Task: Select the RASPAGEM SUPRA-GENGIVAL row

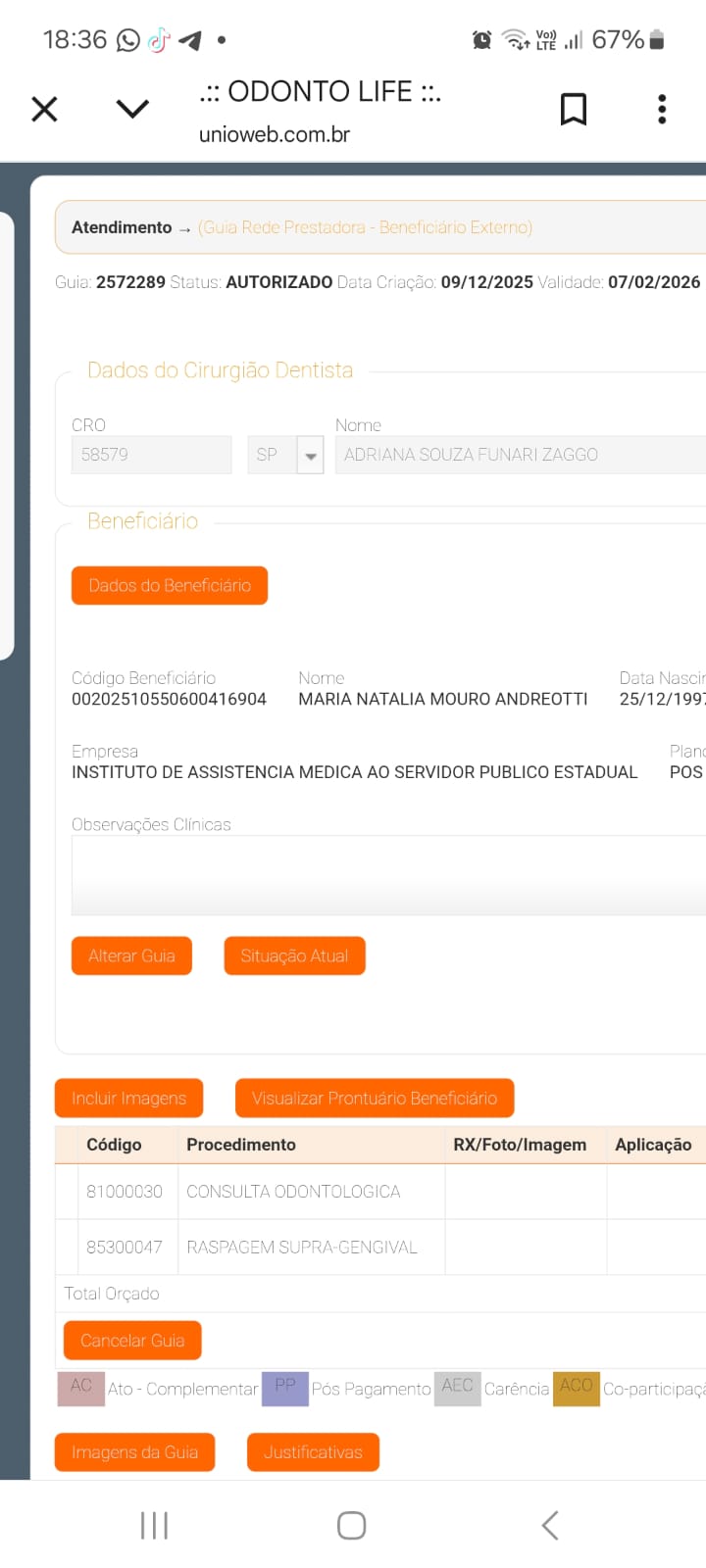Action: (x=380, y=1248)
